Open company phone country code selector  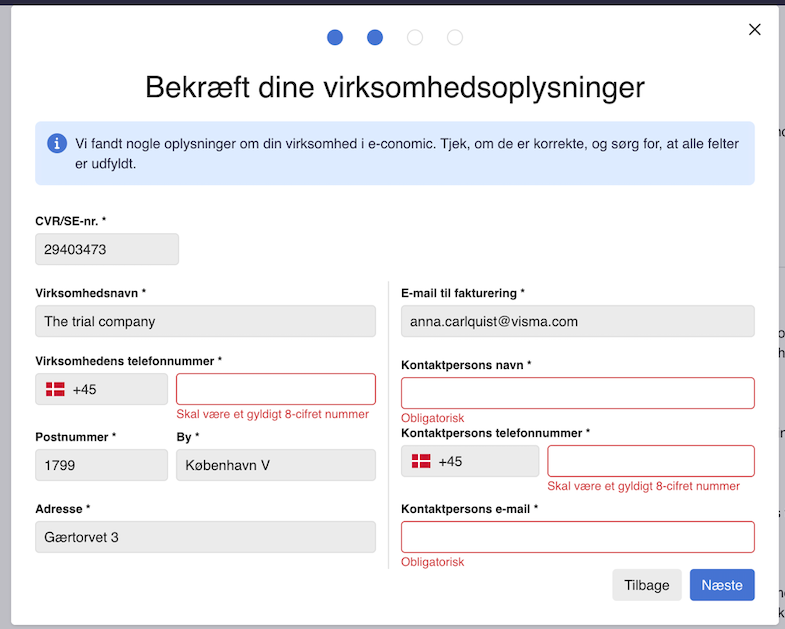[x=101, y=389]
